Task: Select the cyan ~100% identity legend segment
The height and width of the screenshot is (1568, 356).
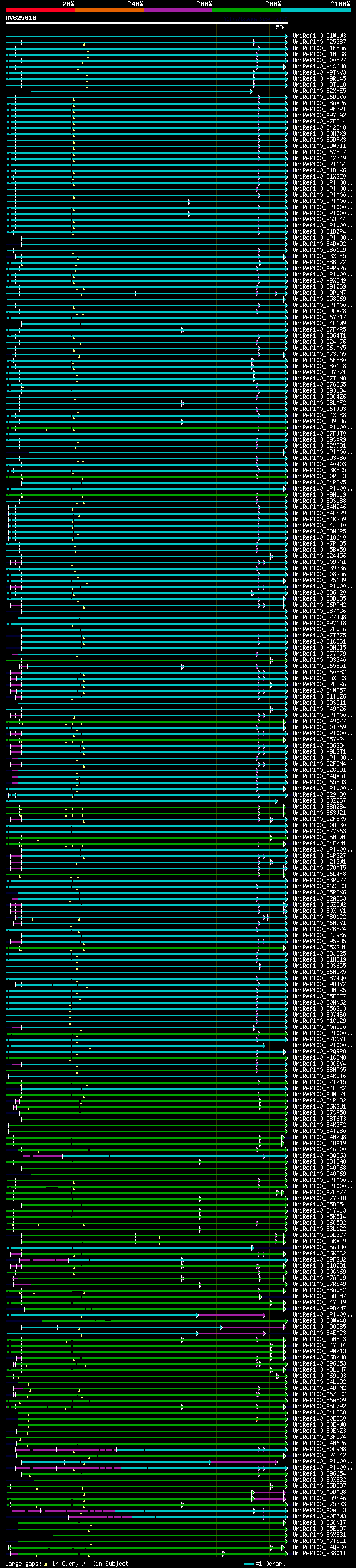Action: coord(316,10)
